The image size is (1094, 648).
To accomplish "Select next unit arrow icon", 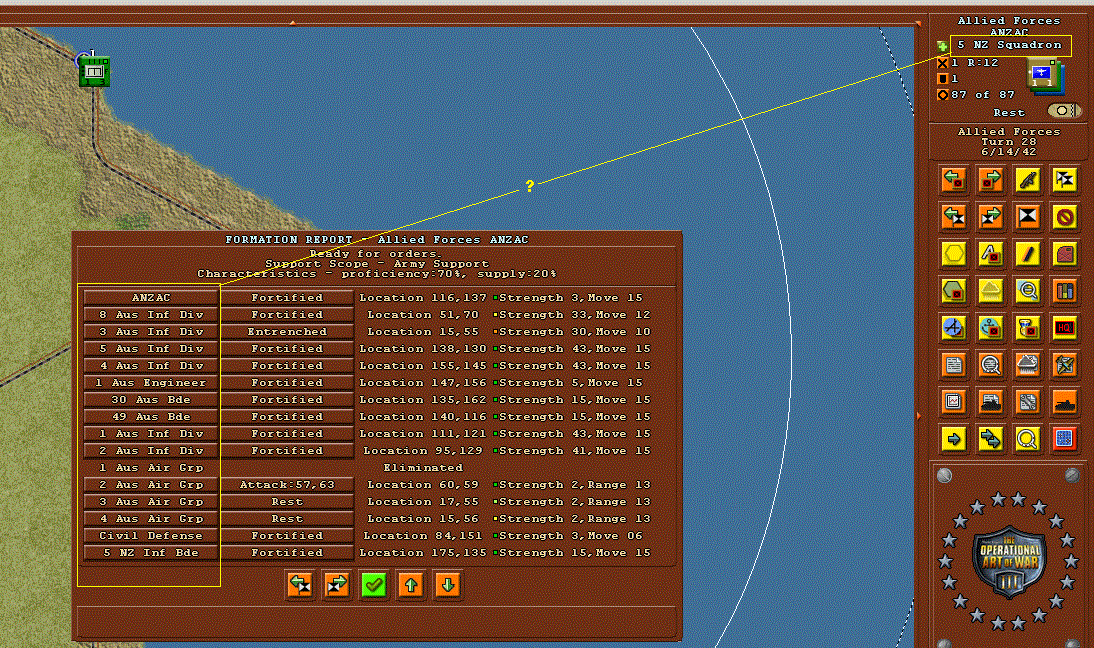I will 991,179.
